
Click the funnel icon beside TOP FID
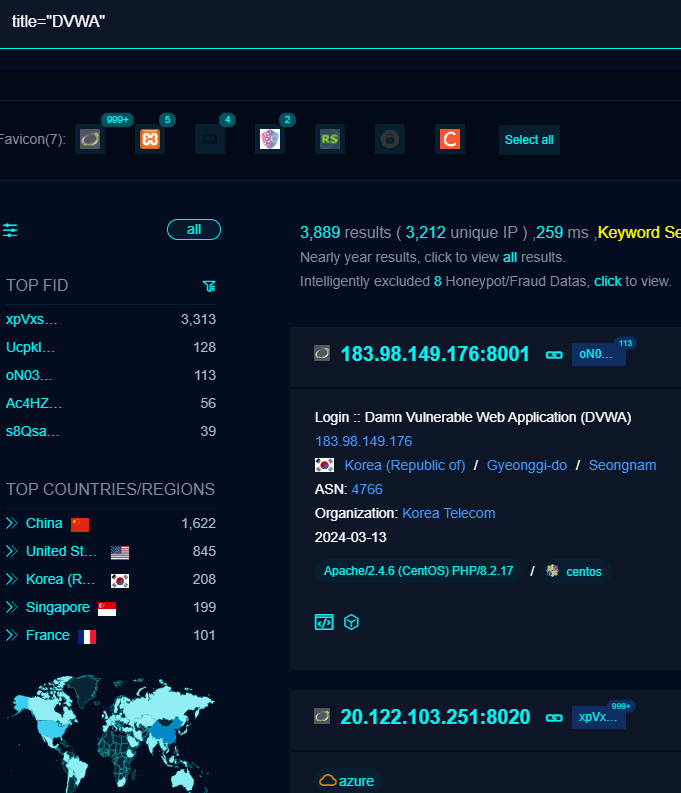coord(209,286)
